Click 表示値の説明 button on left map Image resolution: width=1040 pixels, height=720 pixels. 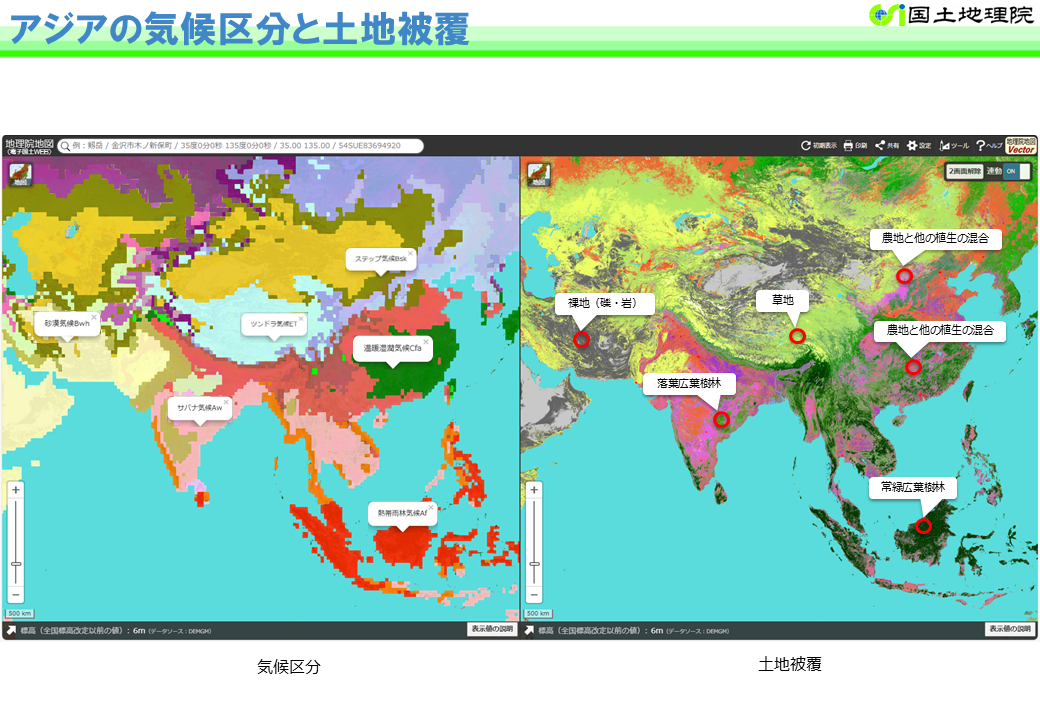492,629
